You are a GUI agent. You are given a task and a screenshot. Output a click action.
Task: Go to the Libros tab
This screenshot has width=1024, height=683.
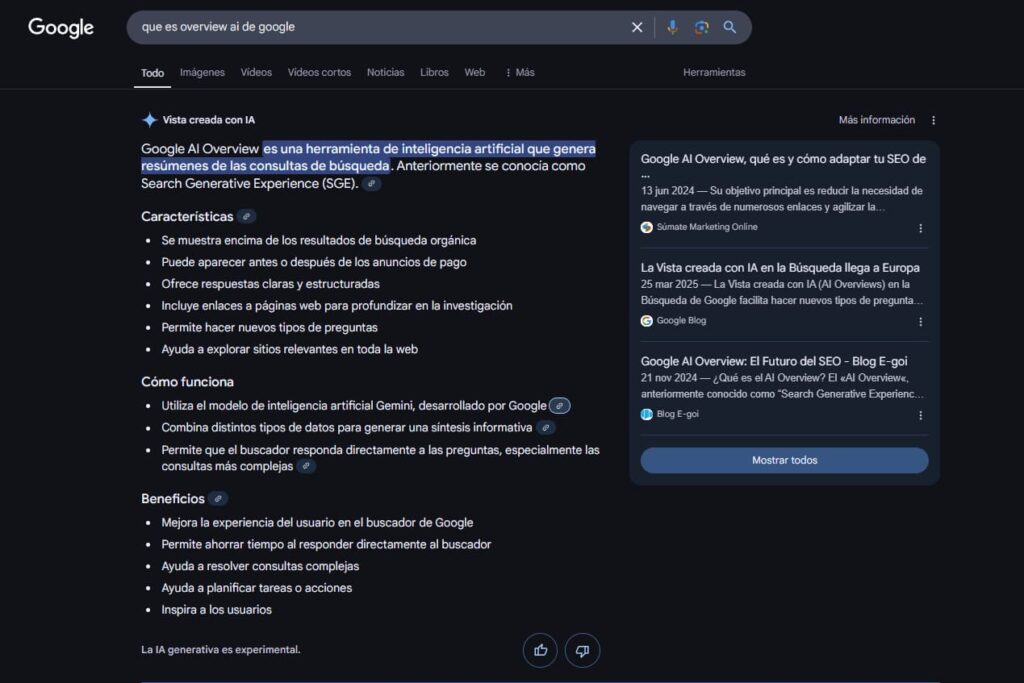point(434,72)
